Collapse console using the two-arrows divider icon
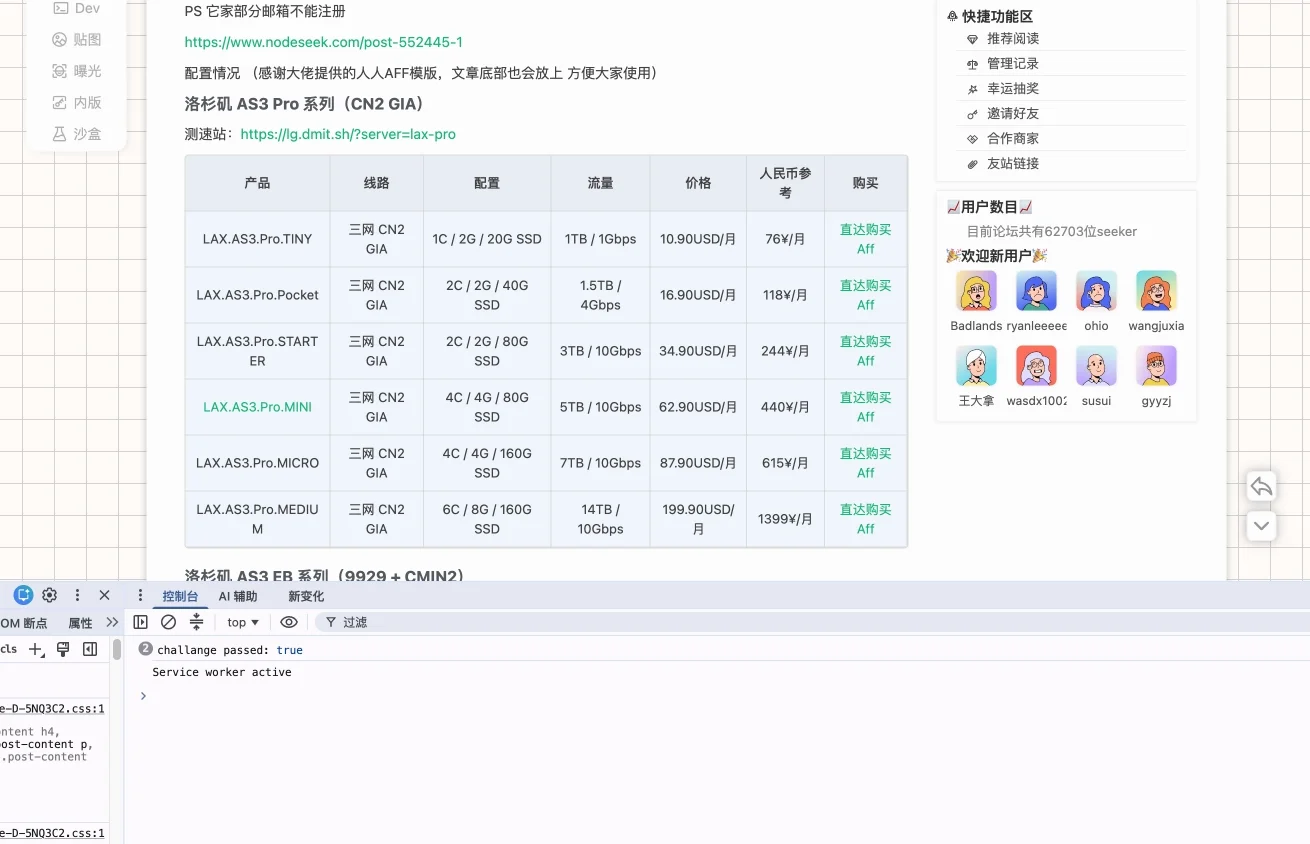 (197, 622)
